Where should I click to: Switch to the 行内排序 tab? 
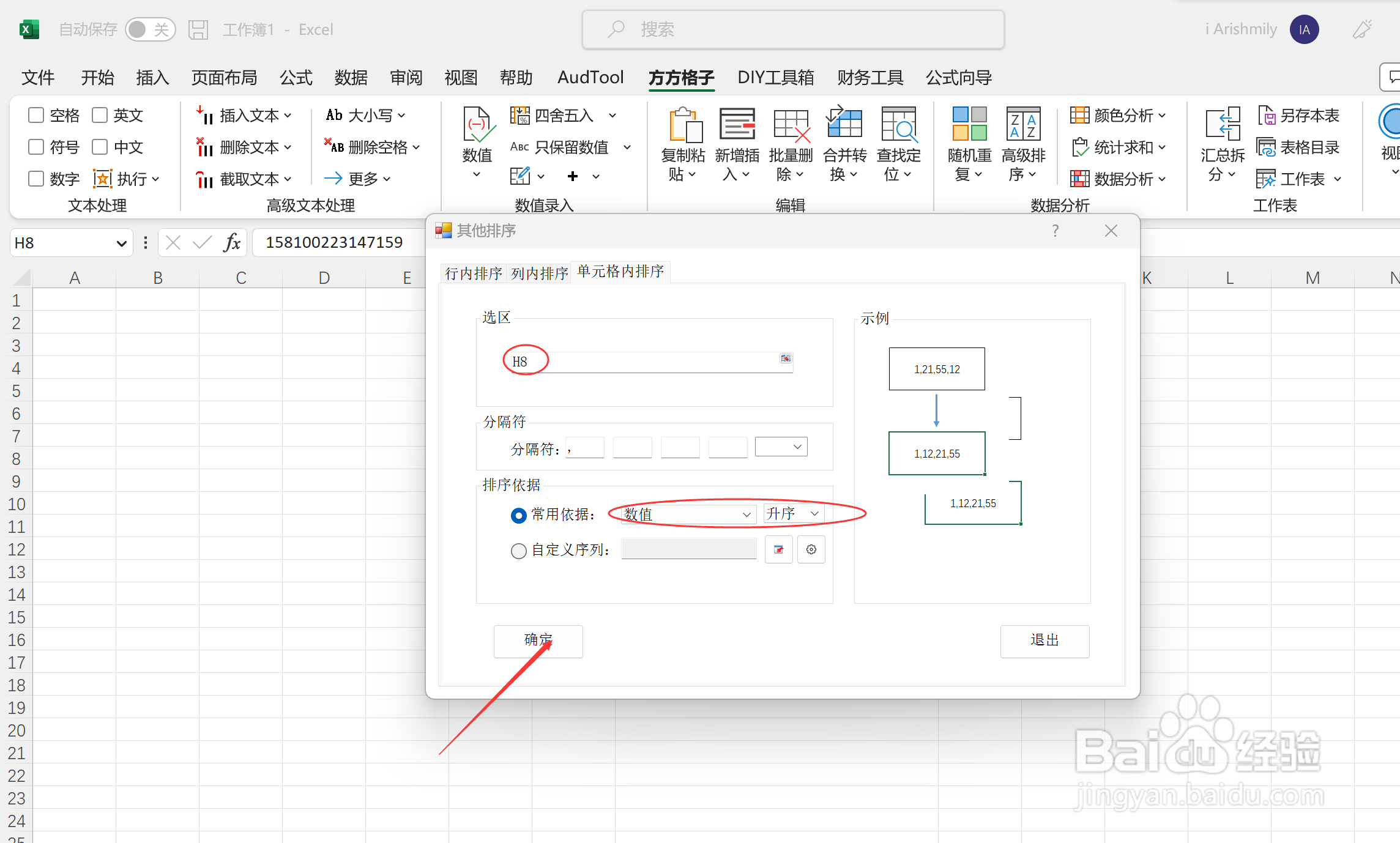[473, 273]
